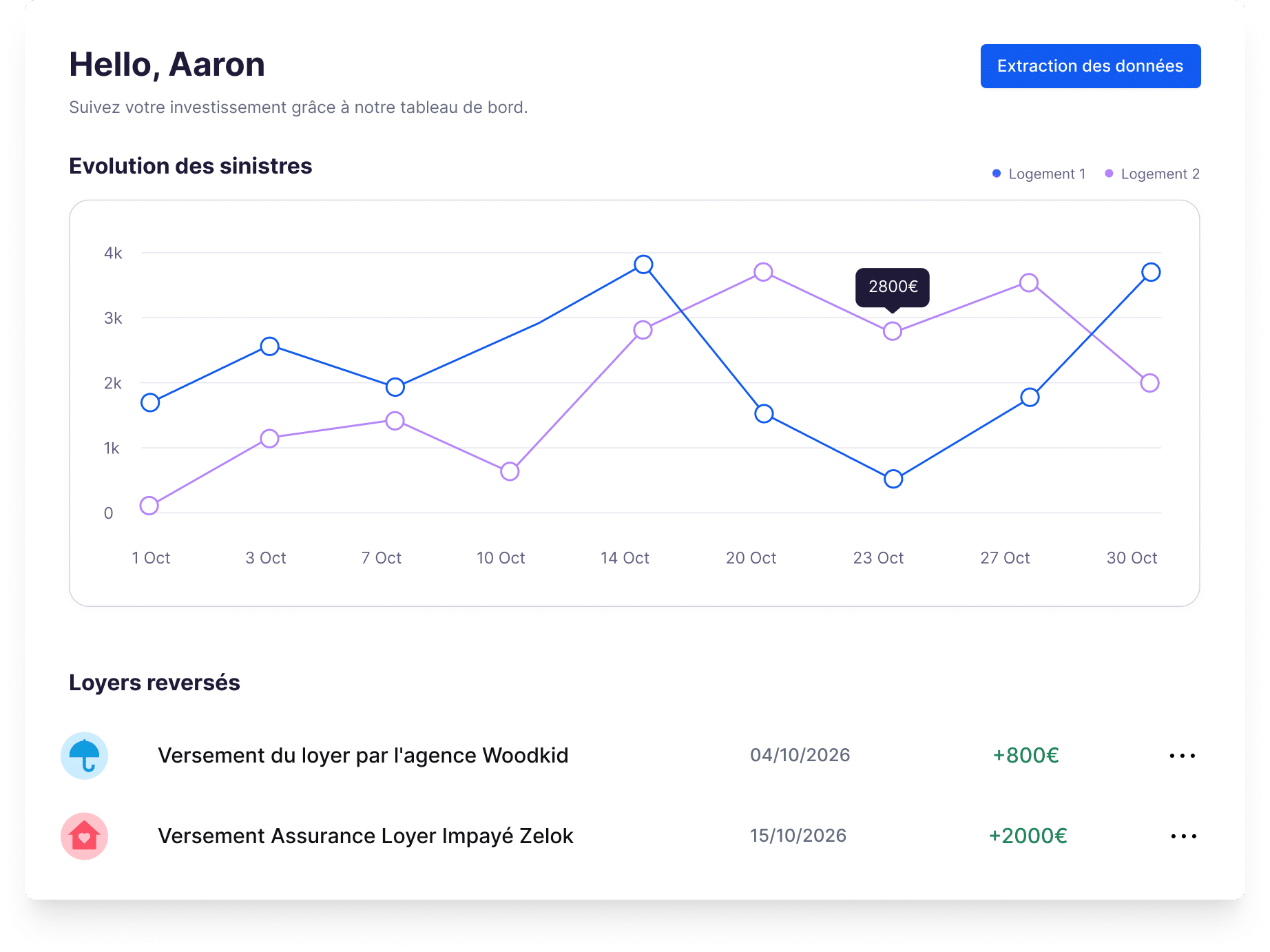
Task: Open three-dot menu for Zelok insurance payment
Action: (x=1183, y=836)
